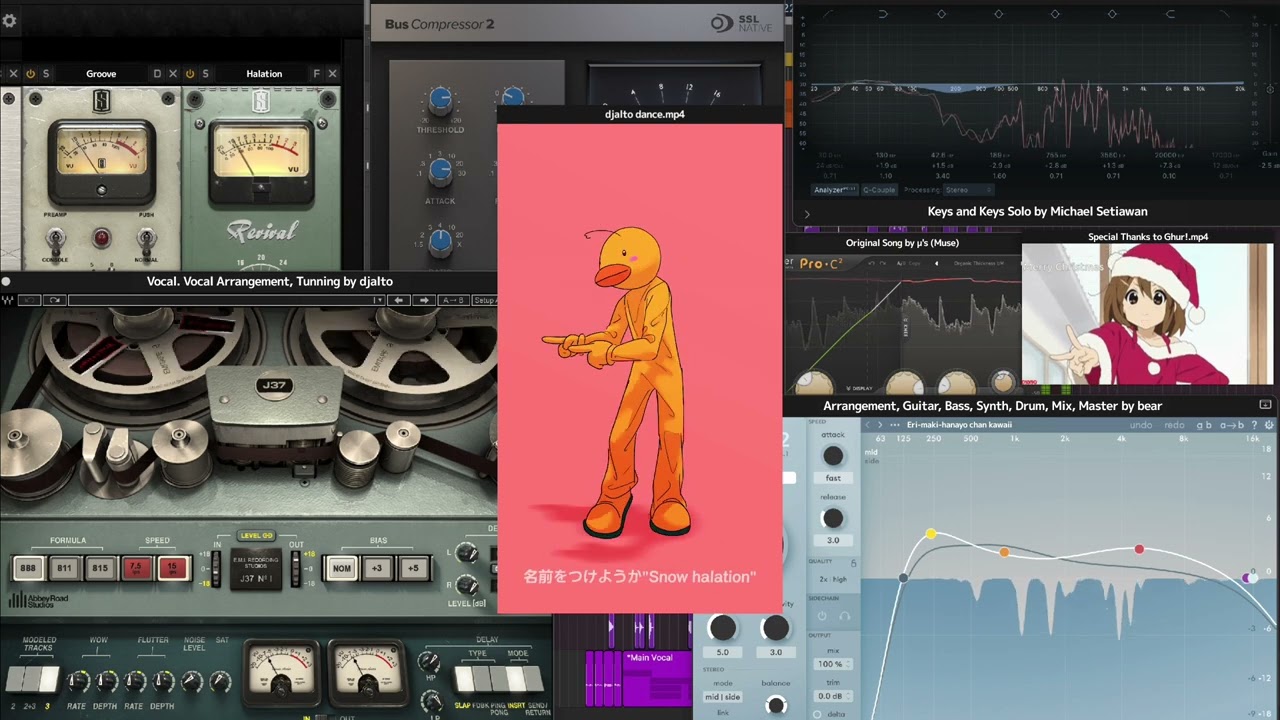Select the 15 ips tape speed
Screen dimensions: 1280x720
(173, 568)
